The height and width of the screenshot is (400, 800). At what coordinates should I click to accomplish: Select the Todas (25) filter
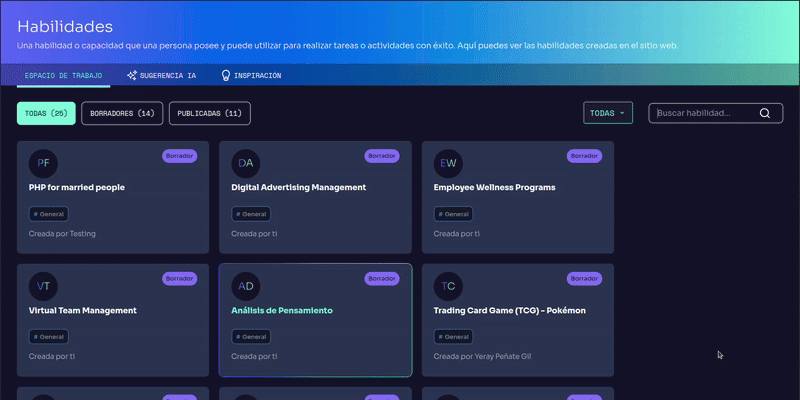point(45,114)
